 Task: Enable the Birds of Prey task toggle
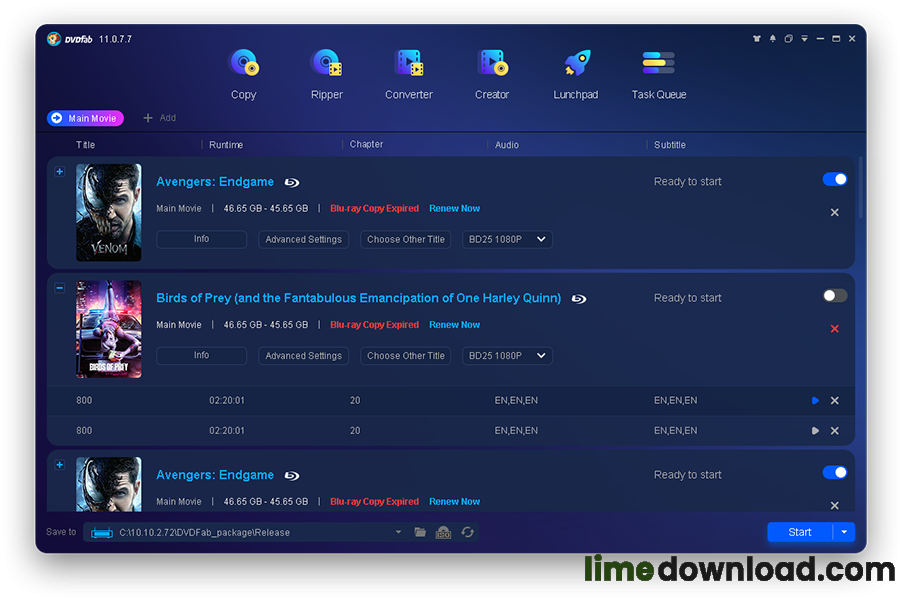coord(834,296)
